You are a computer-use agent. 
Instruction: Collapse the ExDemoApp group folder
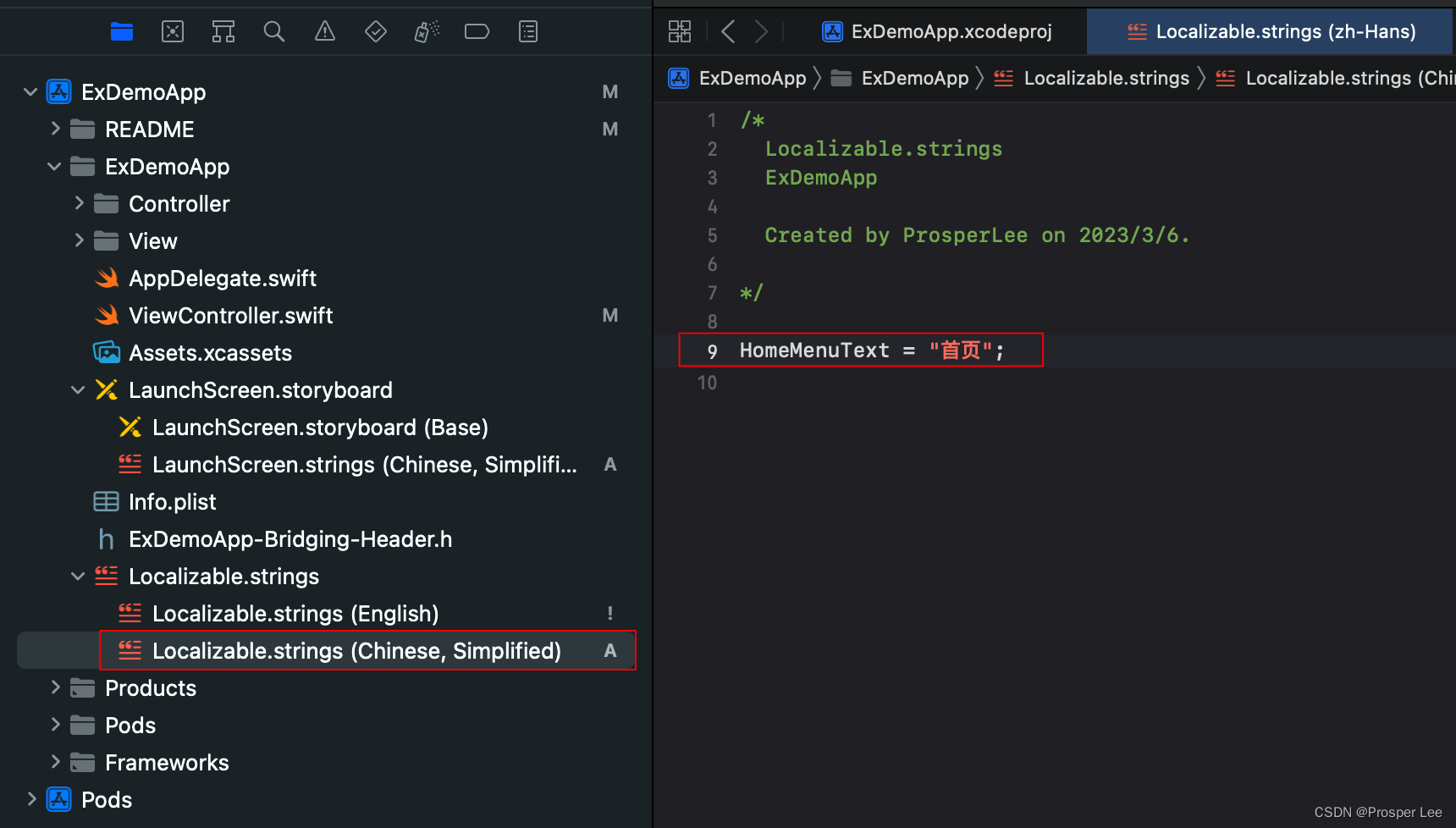(x=54, y=166)
